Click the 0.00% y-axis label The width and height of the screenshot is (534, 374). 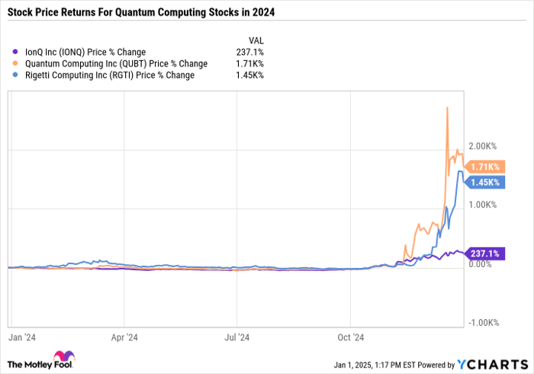[480, 264]
